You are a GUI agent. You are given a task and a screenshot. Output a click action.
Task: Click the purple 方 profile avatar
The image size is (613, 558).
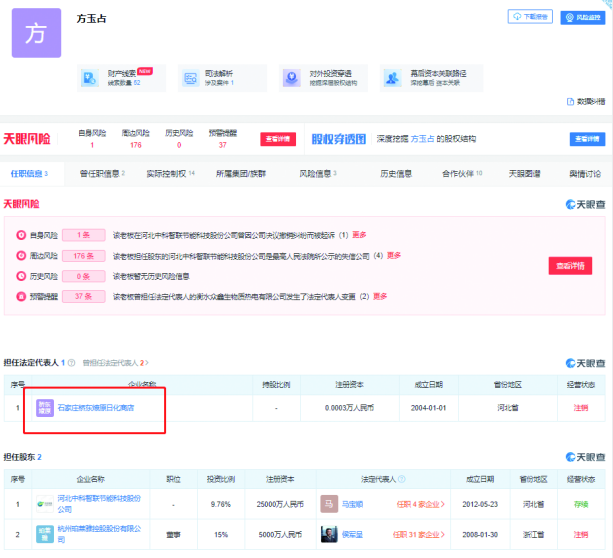pos(36,33)
